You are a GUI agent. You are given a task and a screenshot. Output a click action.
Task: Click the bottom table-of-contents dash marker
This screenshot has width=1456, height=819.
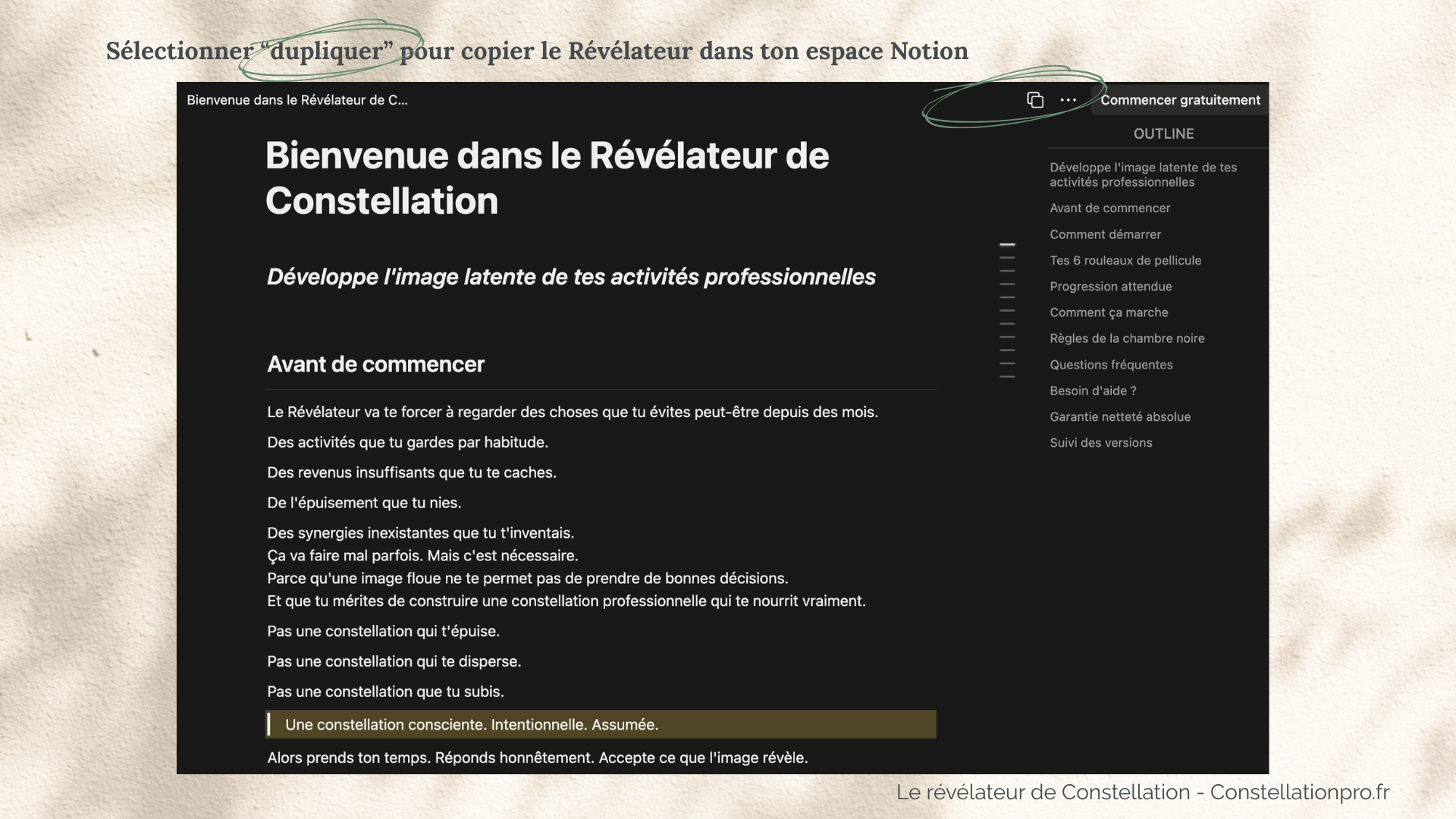click(x=1007, y=376)
